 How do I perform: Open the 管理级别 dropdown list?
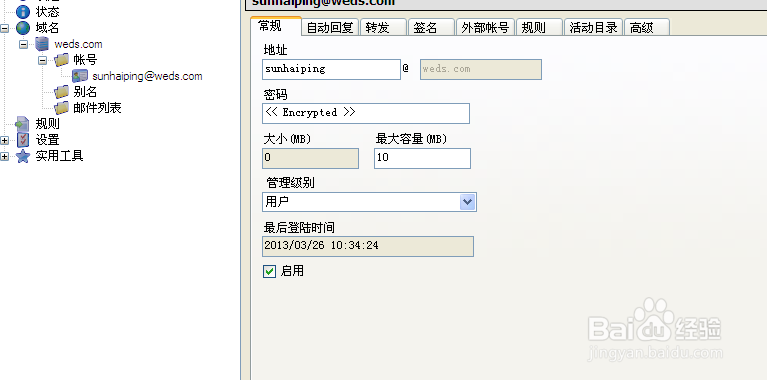[x=468, y=202]
